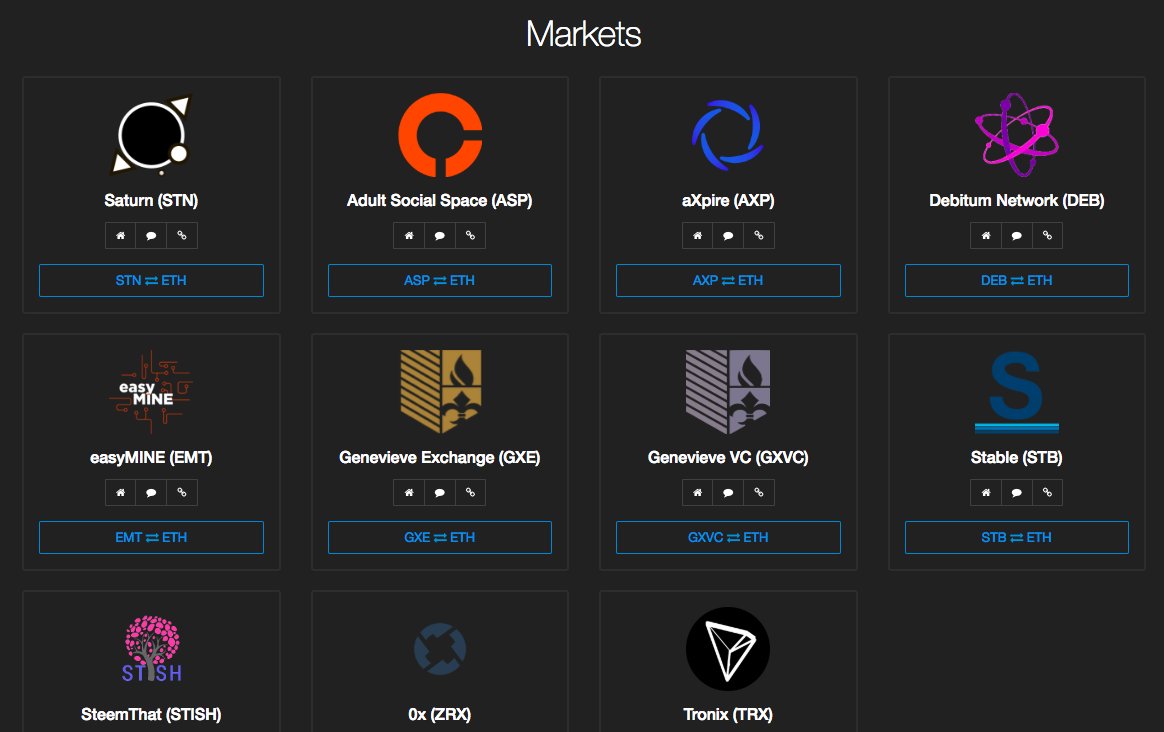1164x732 pixels.
Task: Open Genevieve VC (GXVC) chat icon
Action: pos(728,492)
